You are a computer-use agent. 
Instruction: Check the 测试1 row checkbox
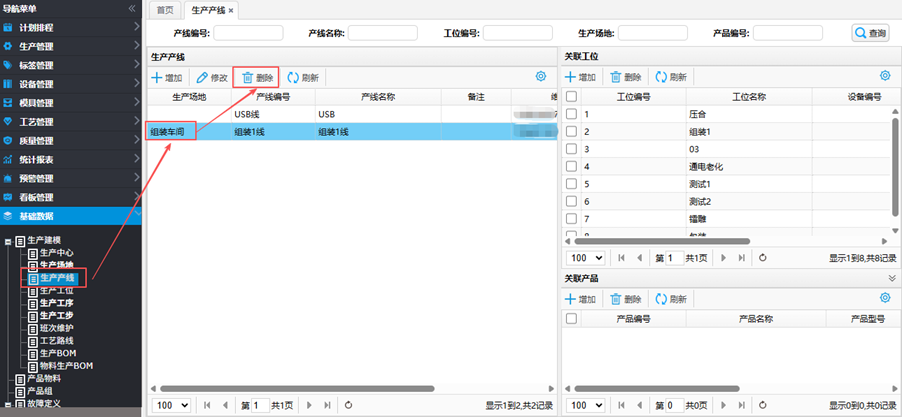click(571, 184)
